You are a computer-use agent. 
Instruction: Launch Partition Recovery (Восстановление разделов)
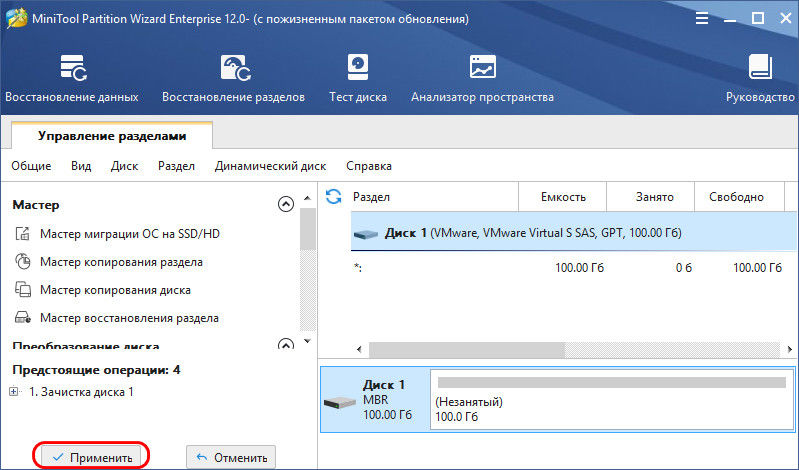[233, 79]
